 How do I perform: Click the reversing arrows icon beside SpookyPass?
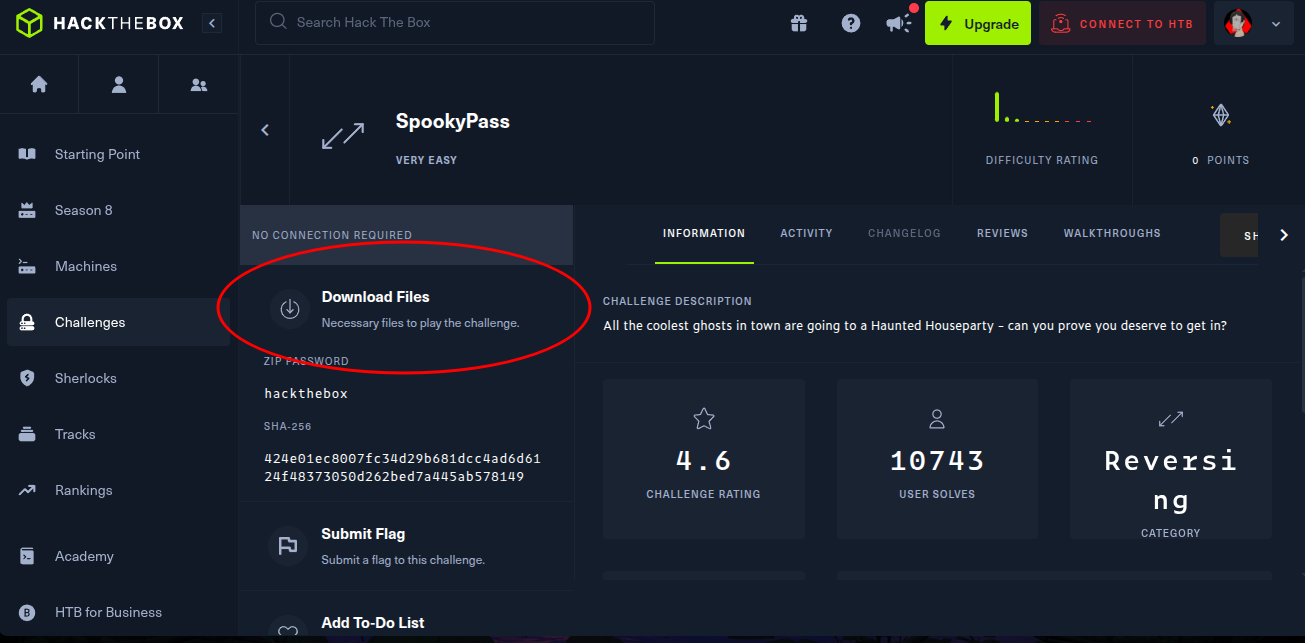pos(343,137)
